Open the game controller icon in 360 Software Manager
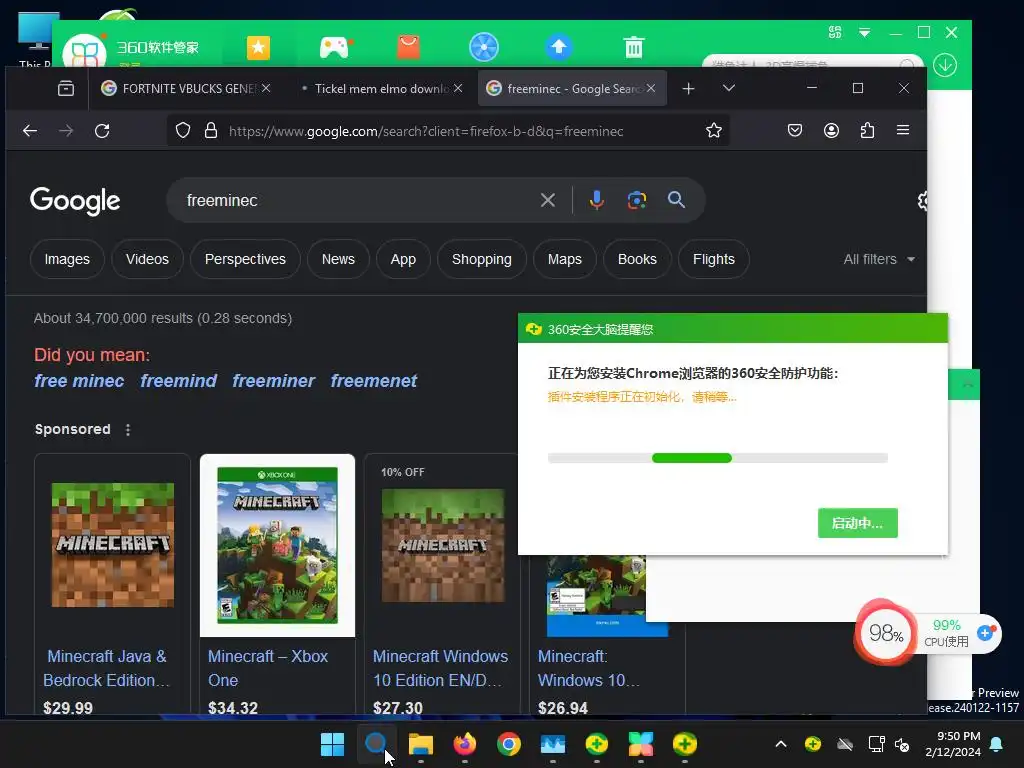 [335, 48]
